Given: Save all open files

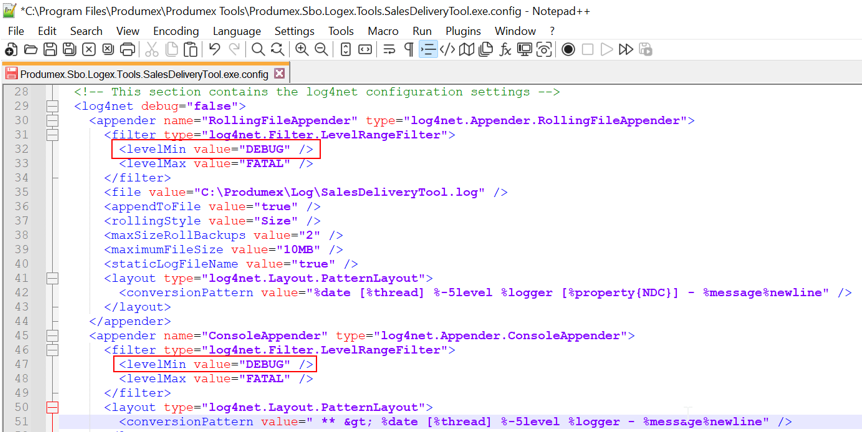Looking at the screenshot, I should point(69,50).
